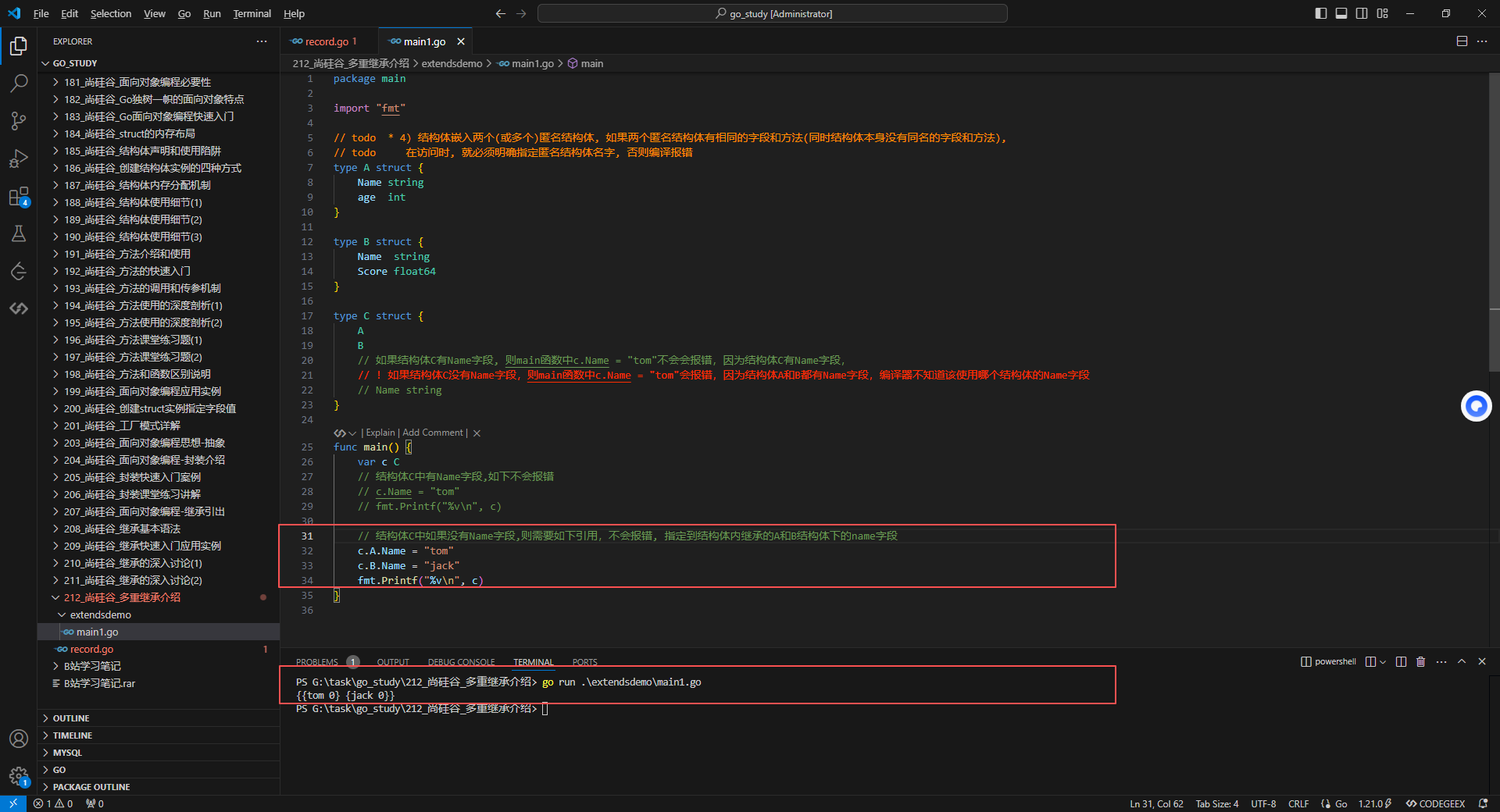Open the Source Control view

click(x=19, y=121)
